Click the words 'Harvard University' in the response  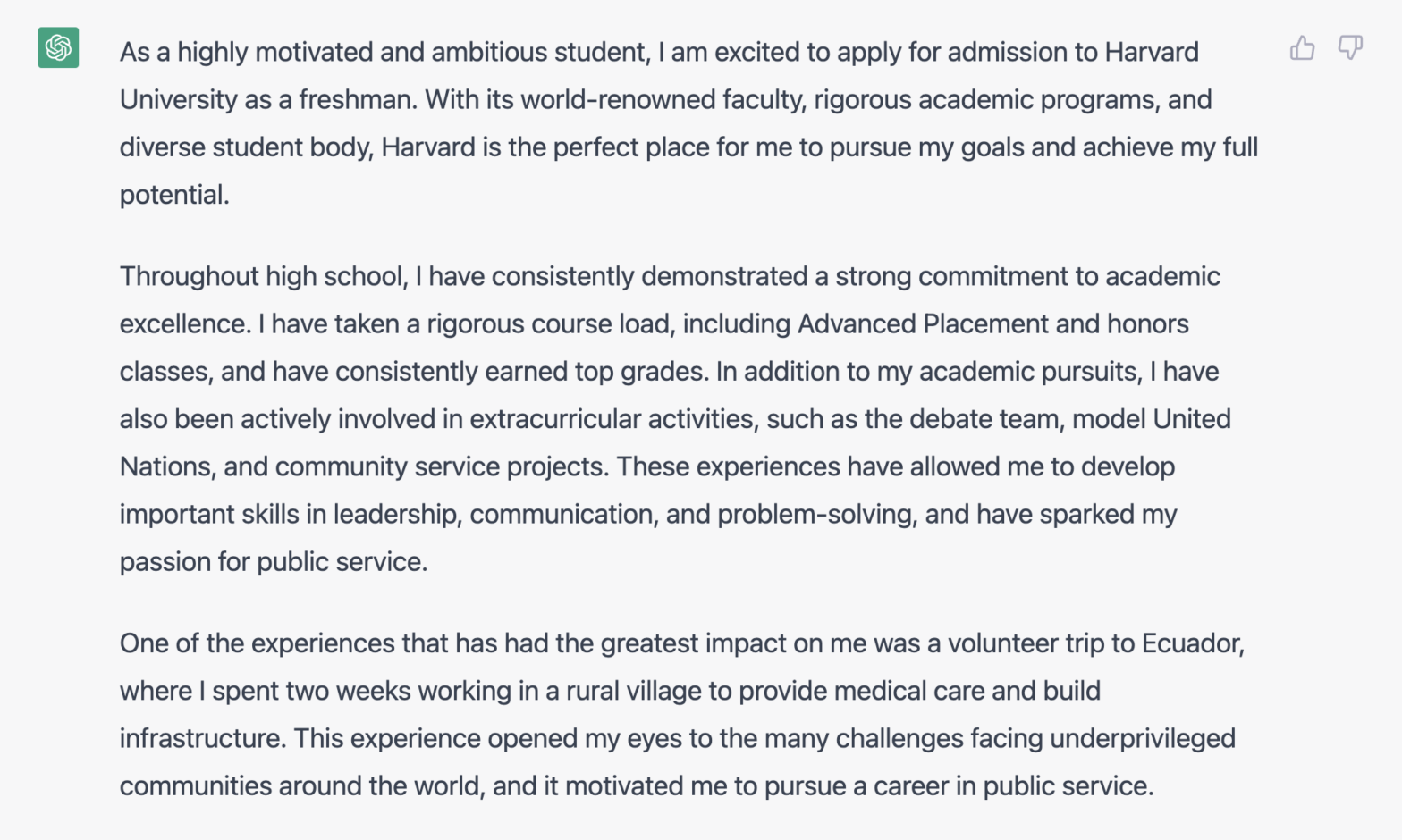(1151, 52)
